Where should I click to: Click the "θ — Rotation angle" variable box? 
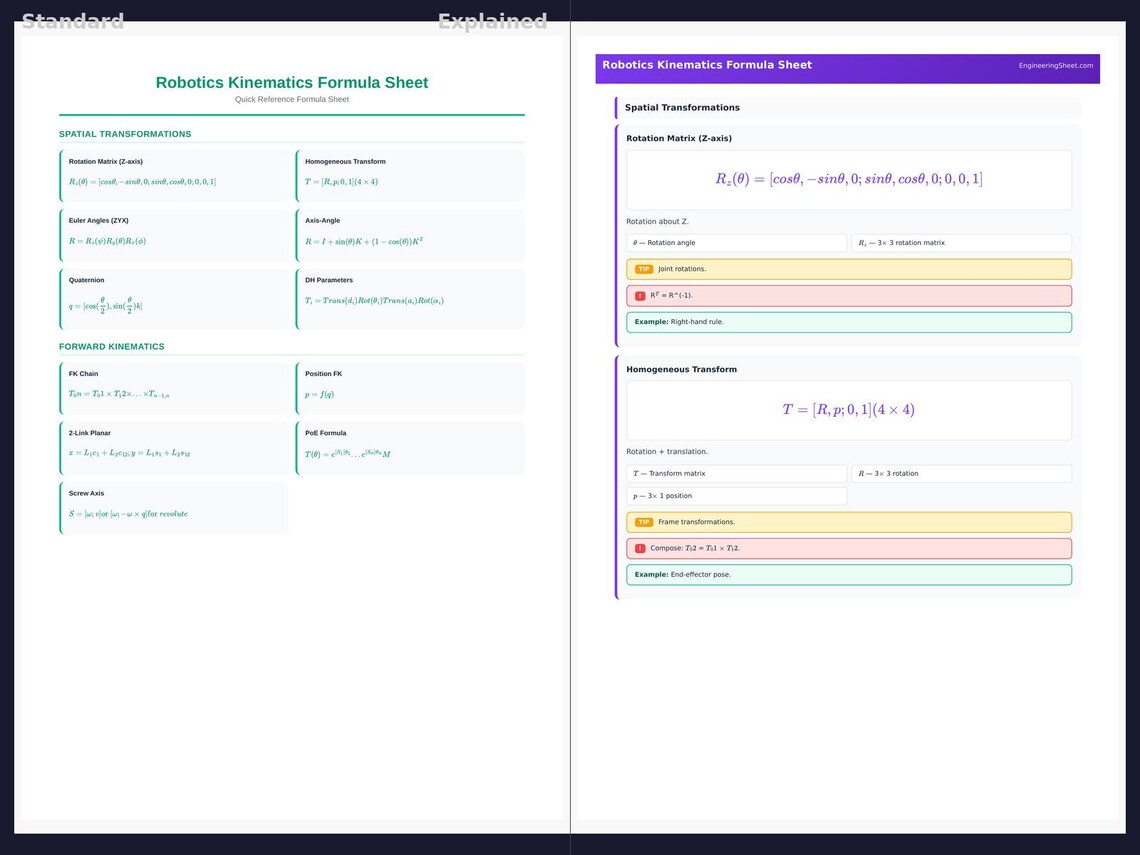[736, 243]
